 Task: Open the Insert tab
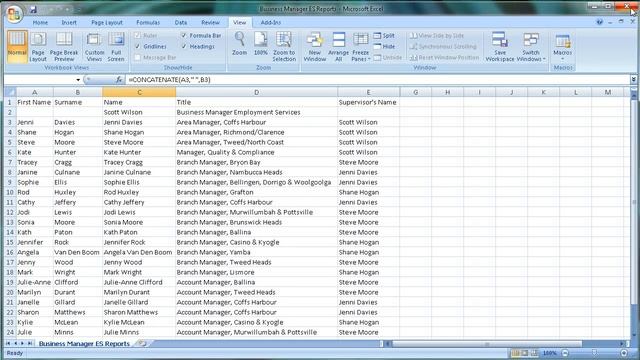pos(69,22)
